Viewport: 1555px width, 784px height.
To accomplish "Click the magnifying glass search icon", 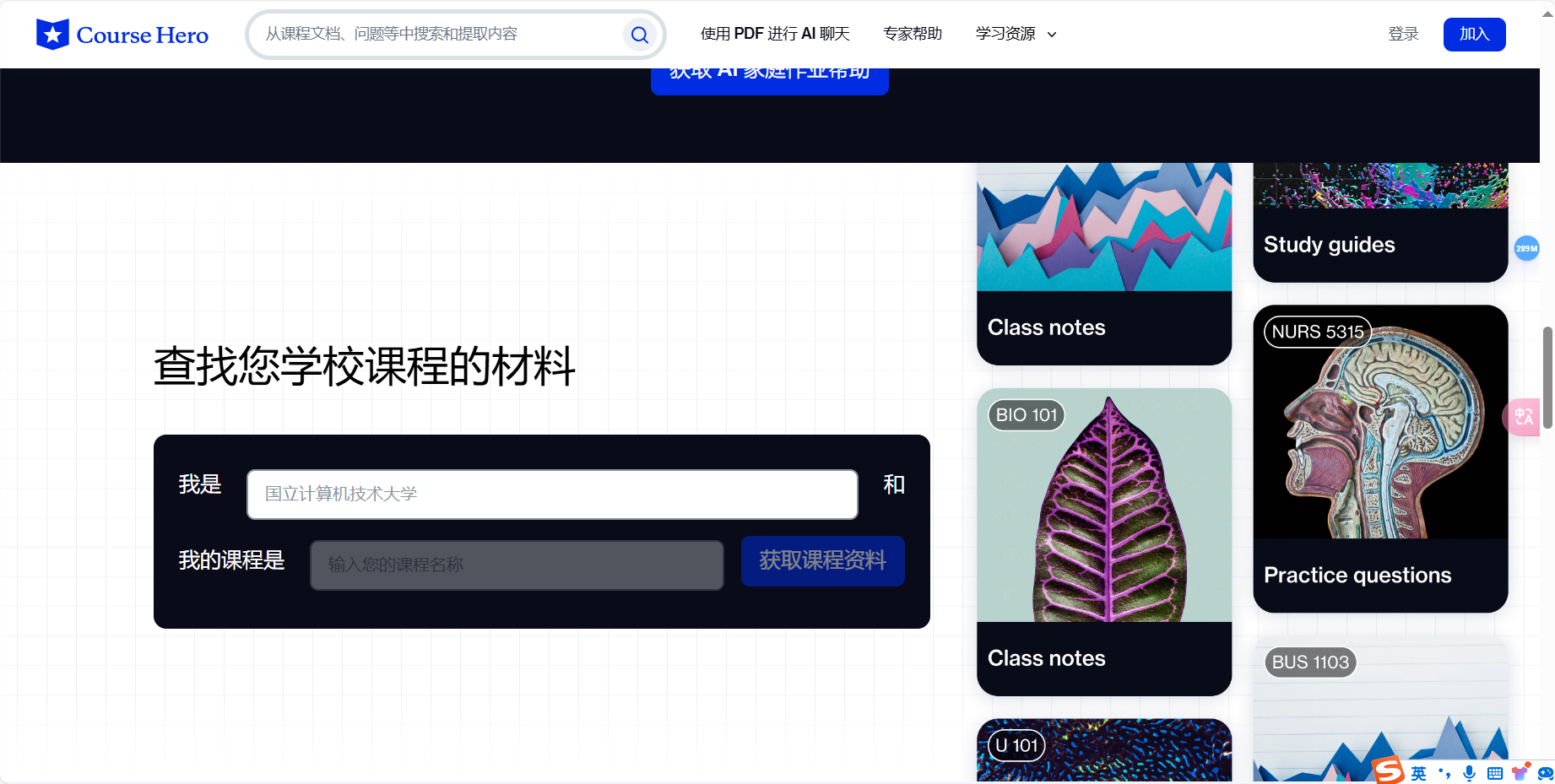I will pyautogui.click(x=639, y=35).
